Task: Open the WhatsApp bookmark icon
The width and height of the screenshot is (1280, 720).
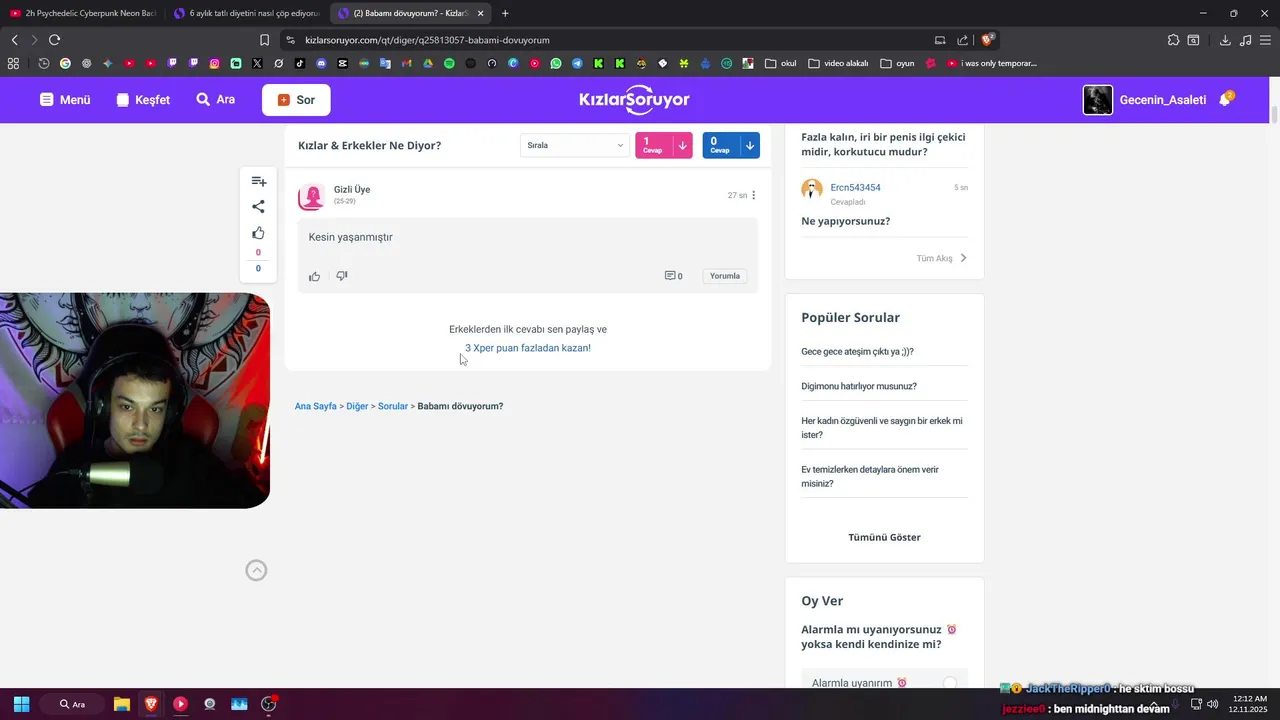Action: coord(556,63)
